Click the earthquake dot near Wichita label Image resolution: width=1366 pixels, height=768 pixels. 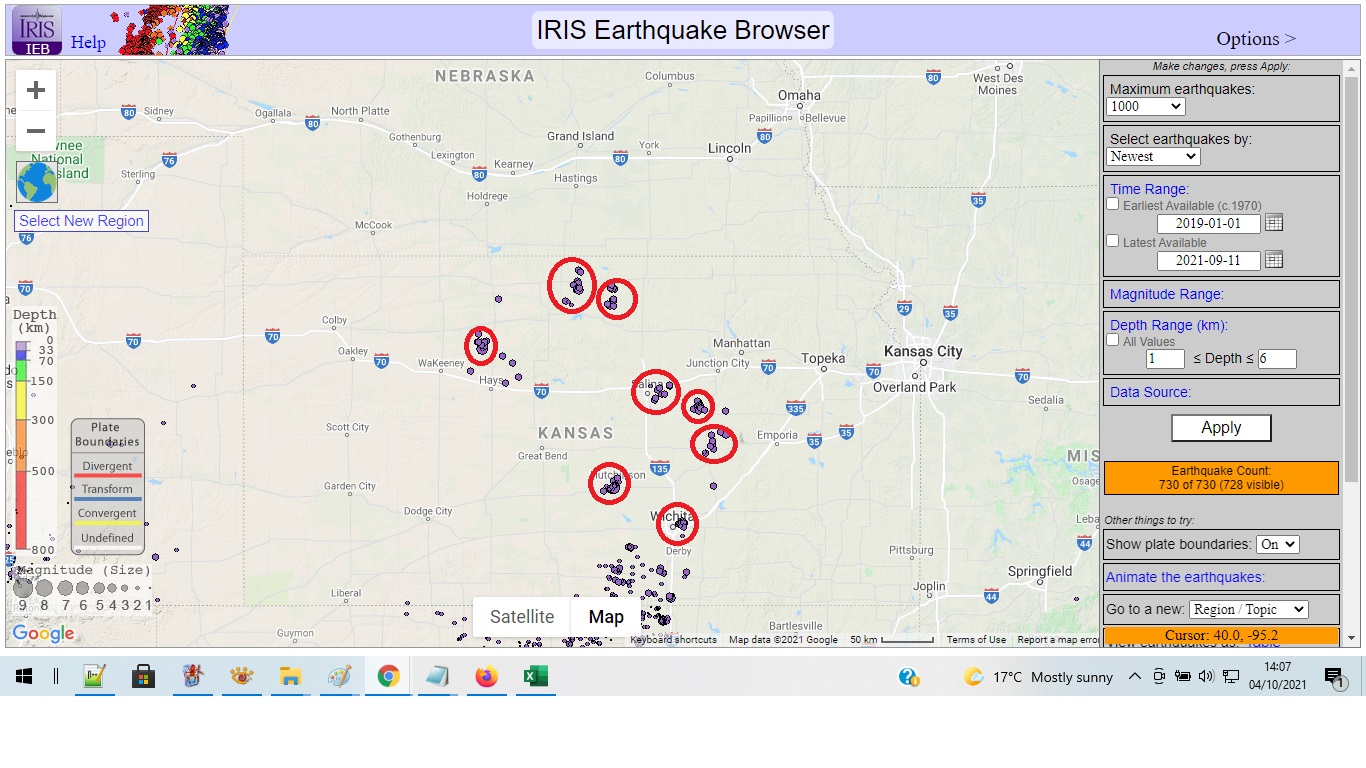(681, 523)
